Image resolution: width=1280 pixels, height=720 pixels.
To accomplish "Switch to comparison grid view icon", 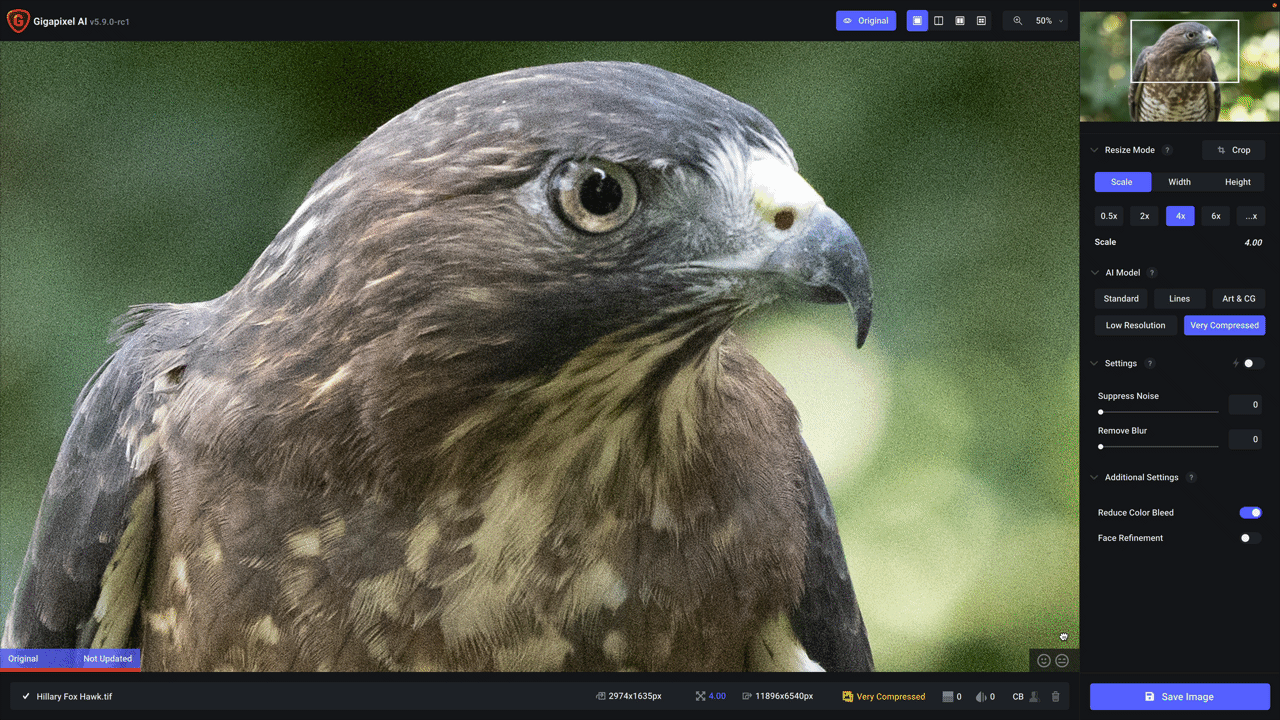I will pos(981,21).
